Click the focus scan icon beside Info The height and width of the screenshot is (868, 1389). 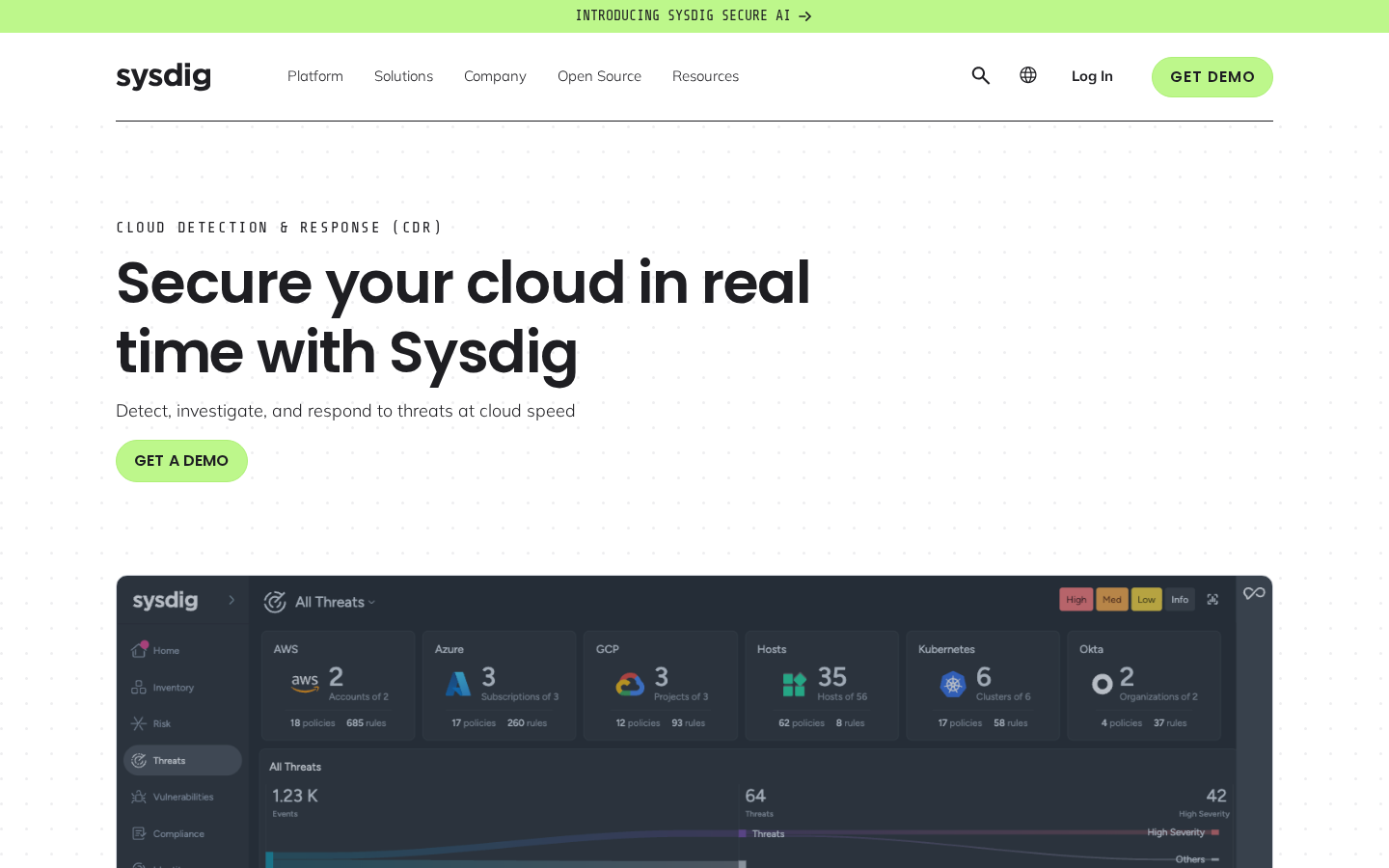click(x=1212, y=600)
